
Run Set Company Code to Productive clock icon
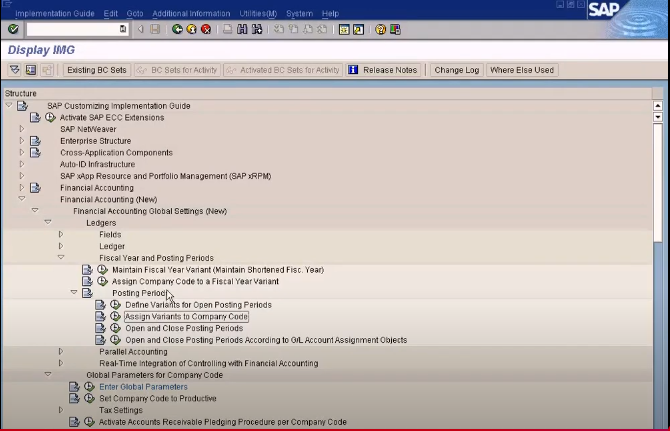coord(89,398)
